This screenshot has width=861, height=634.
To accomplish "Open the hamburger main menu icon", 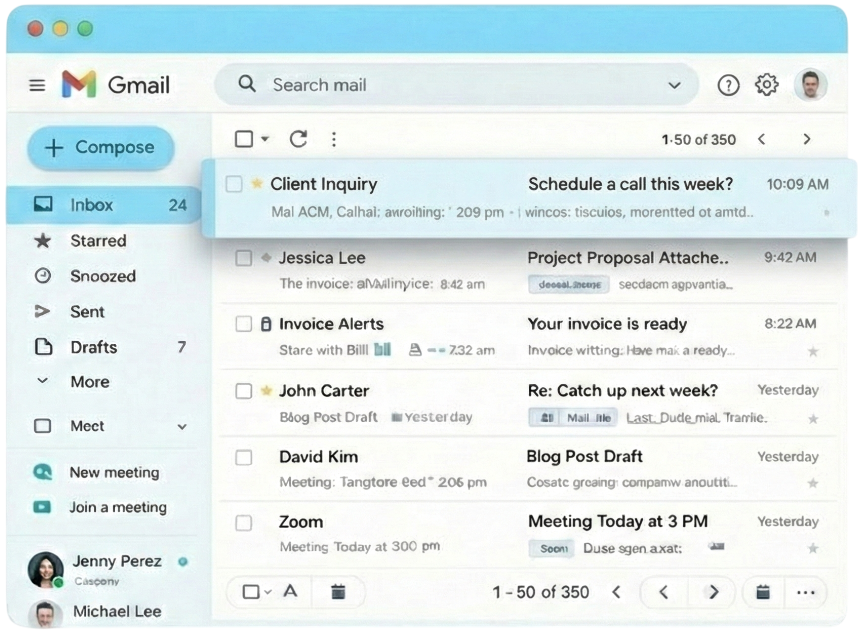I will pos(37,85).
